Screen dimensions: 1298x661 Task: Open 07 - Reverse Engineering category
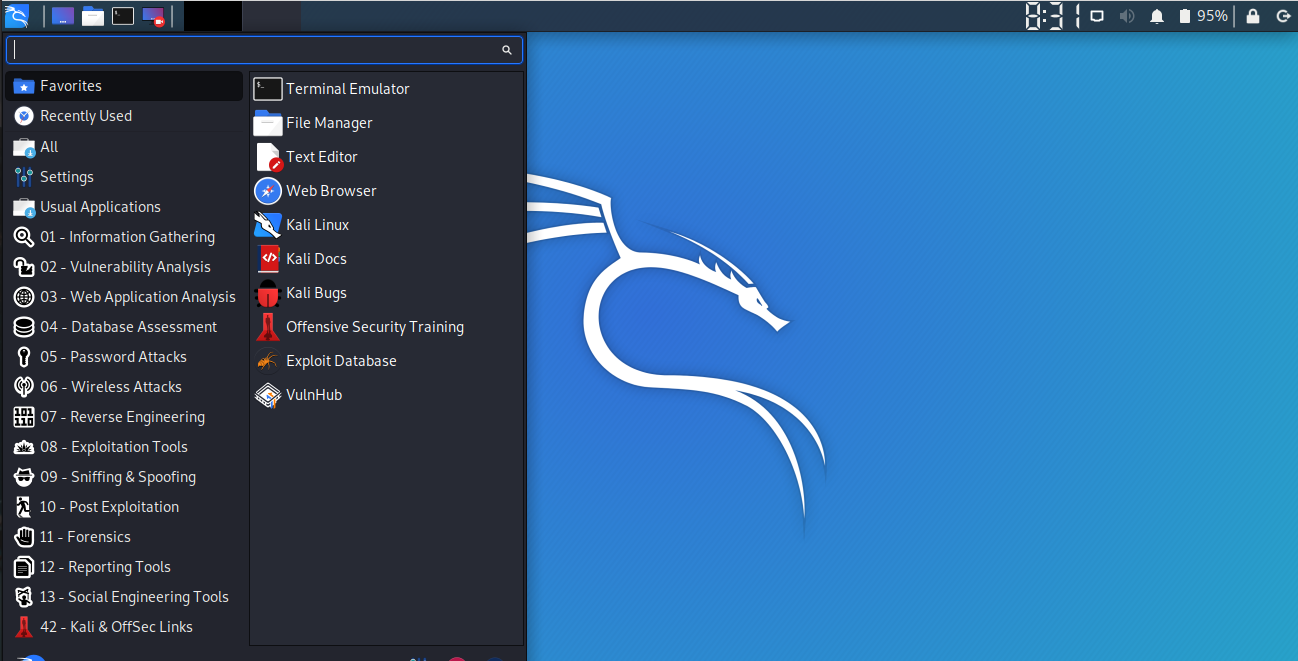coord(125,417)
